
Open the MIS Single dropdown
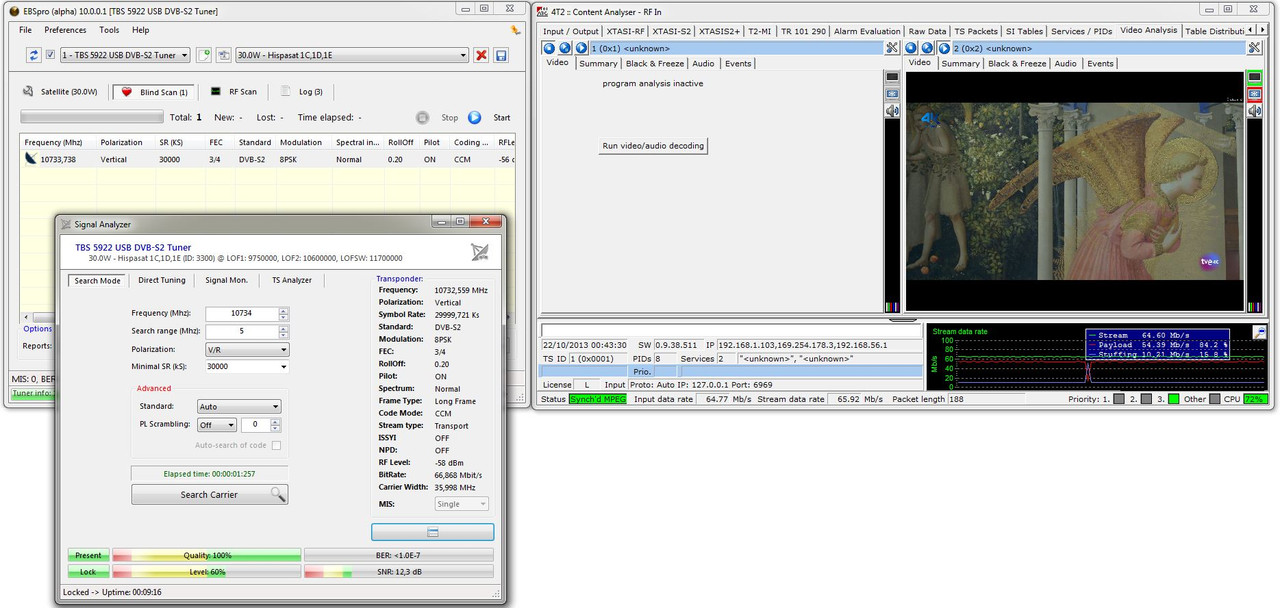coord(462,504)
